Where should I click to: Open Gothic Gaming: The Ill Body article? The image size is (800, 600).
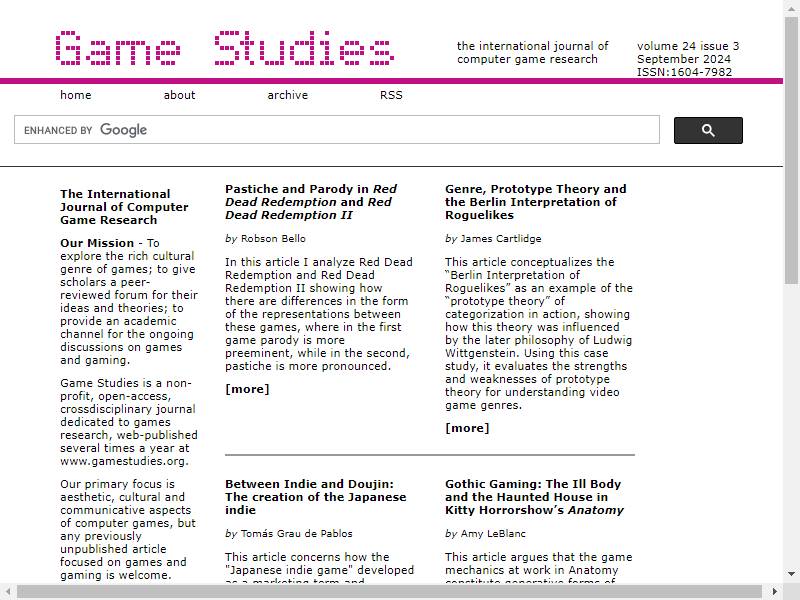click(534, 497)
